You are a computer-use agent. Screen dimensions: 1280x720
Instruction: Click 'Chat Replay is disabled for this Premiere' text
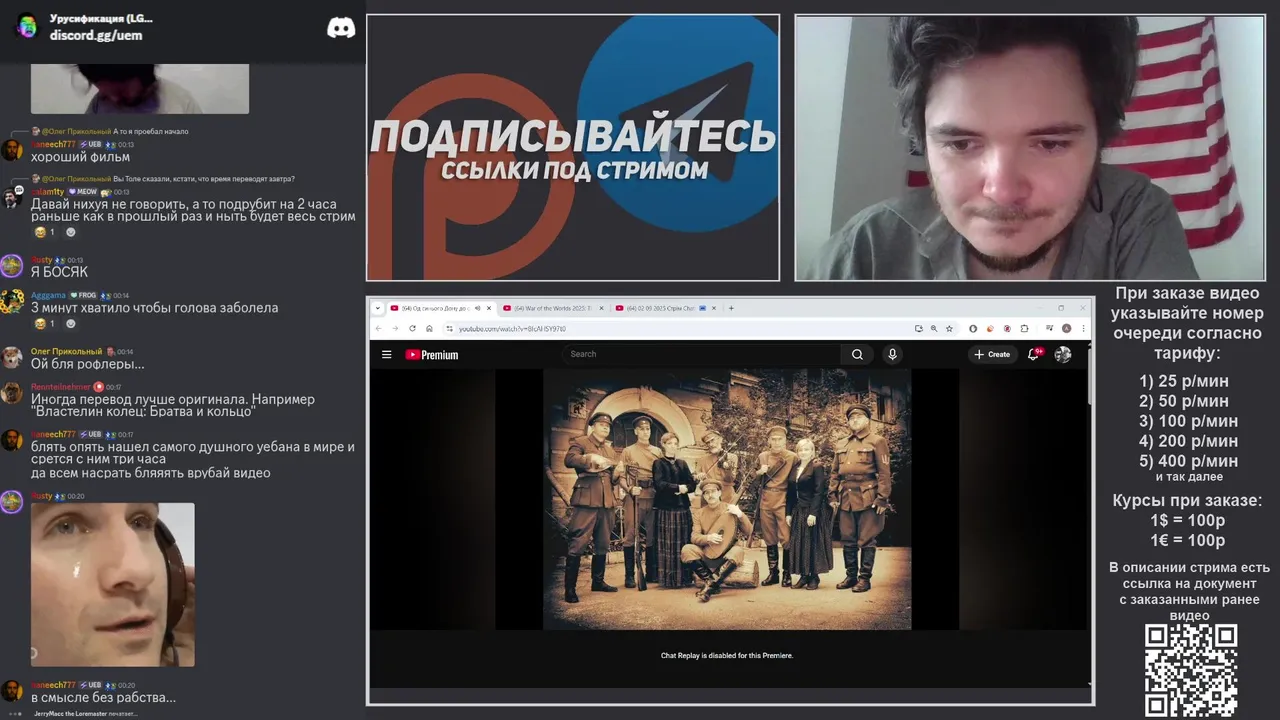pyautogui.click(x=727, y=656)
